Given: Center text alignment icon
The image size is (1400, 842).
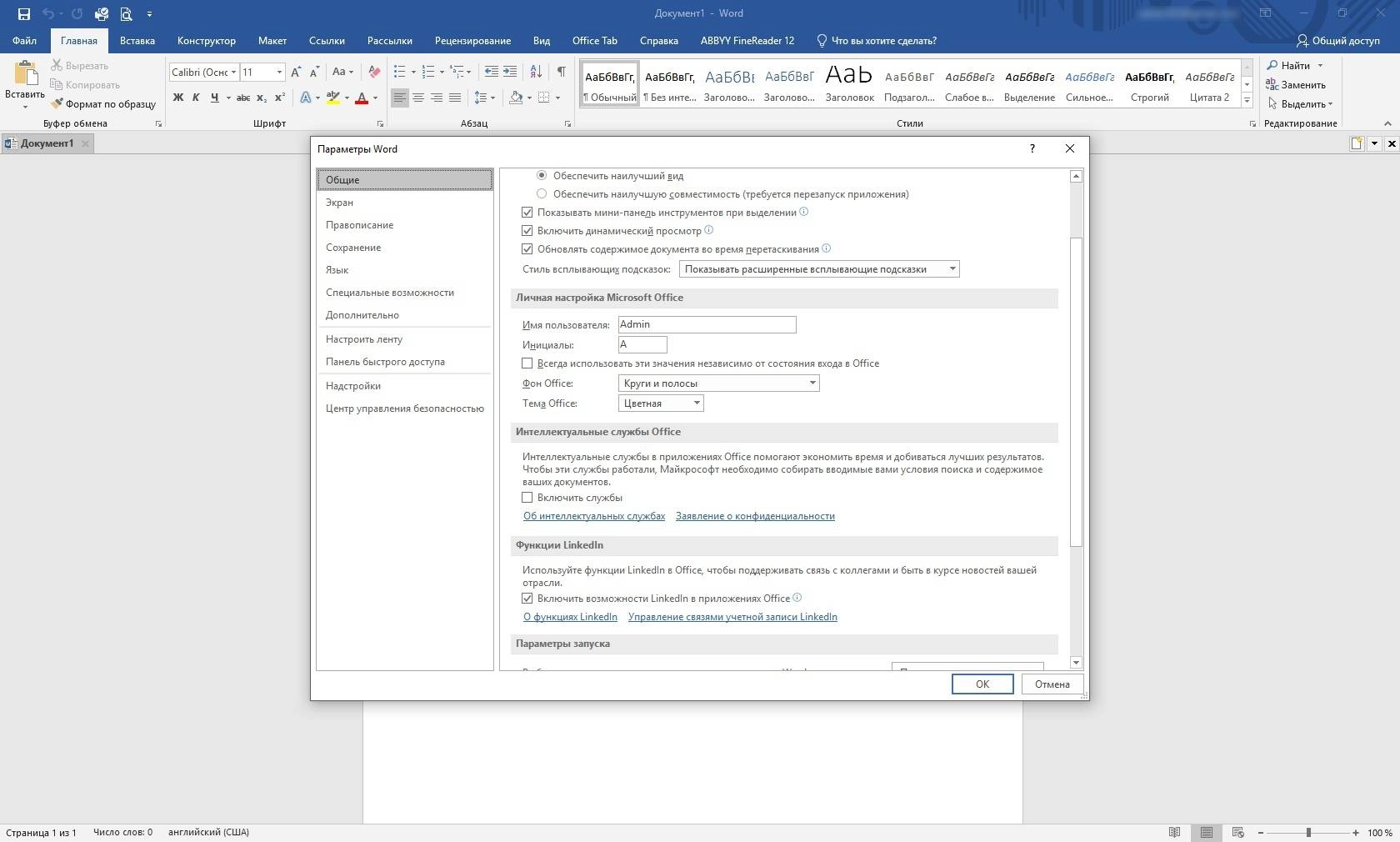Looking at the screenshot, I should point(418,98).
